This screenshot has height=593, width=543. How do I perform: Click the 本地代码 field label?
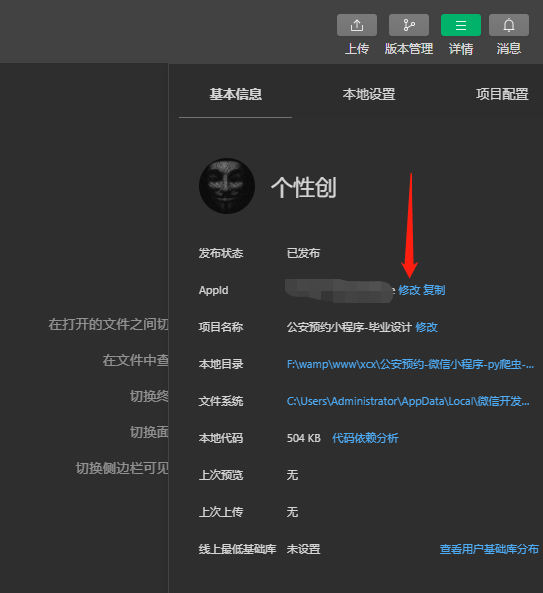point(221,438)
